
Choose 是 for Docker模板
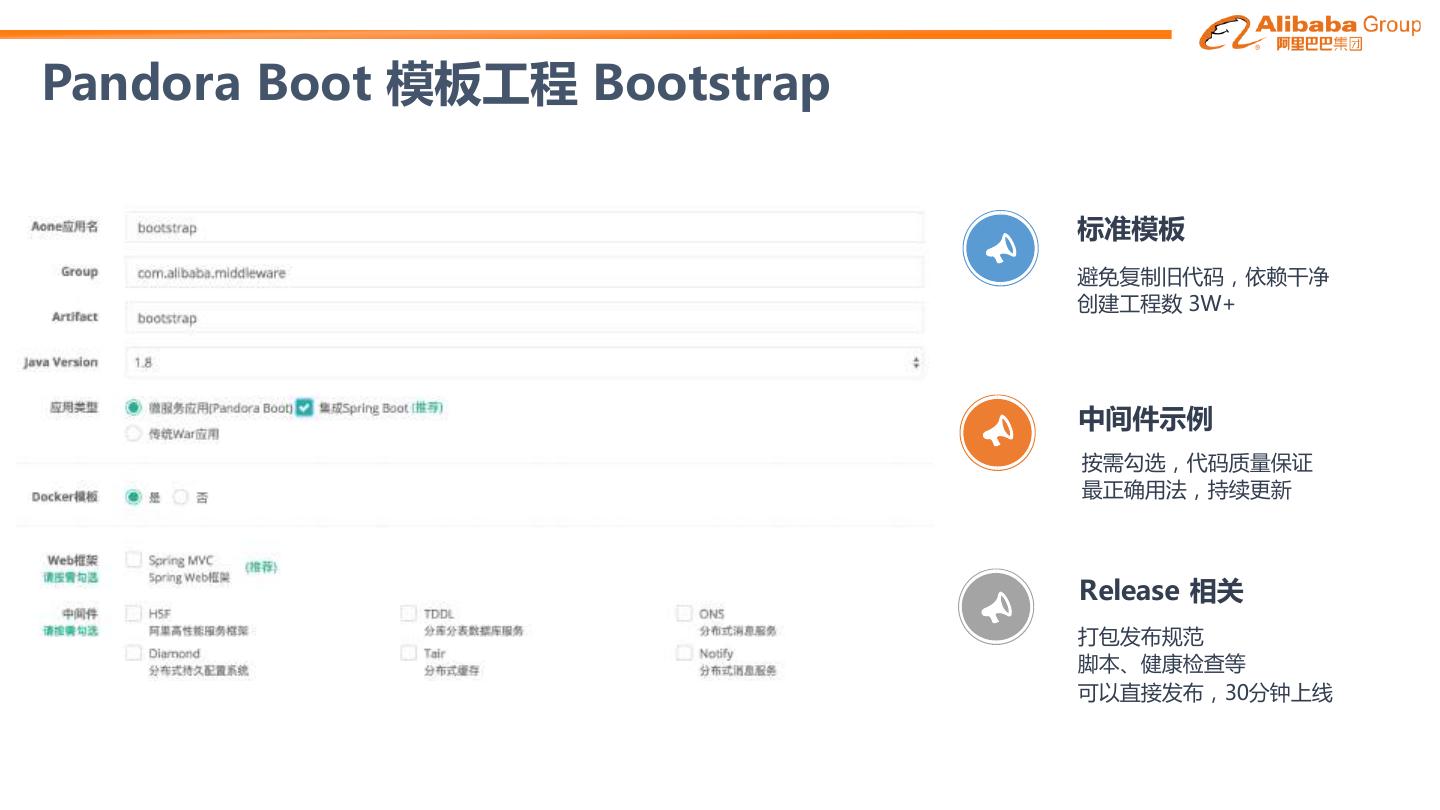point(134,497)
